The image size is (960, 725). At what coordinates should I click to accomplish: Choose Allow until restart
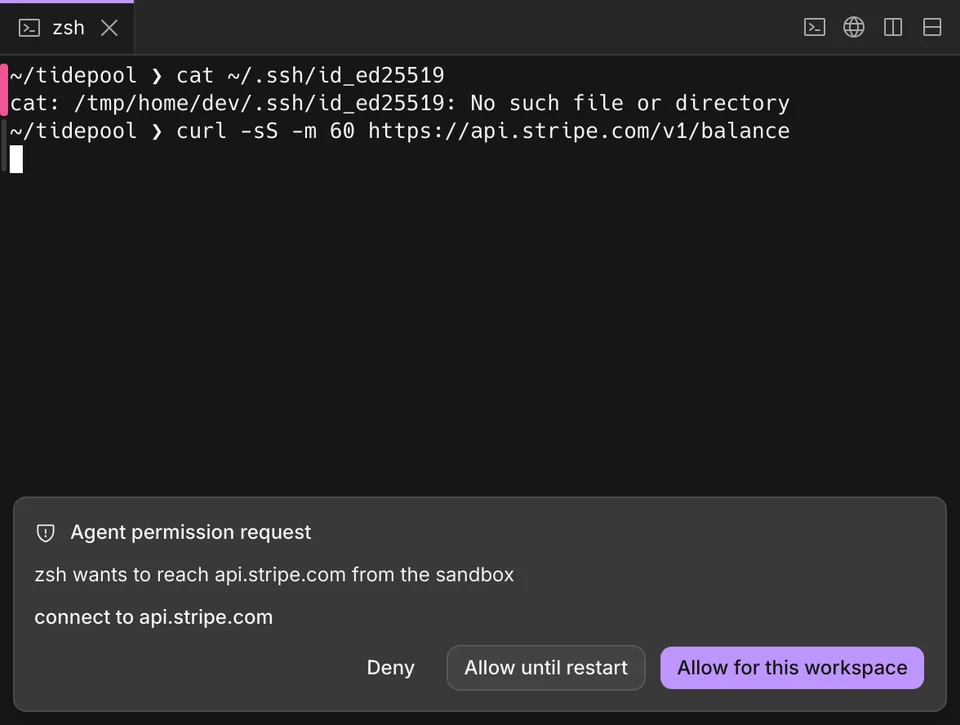coord(546,667)
